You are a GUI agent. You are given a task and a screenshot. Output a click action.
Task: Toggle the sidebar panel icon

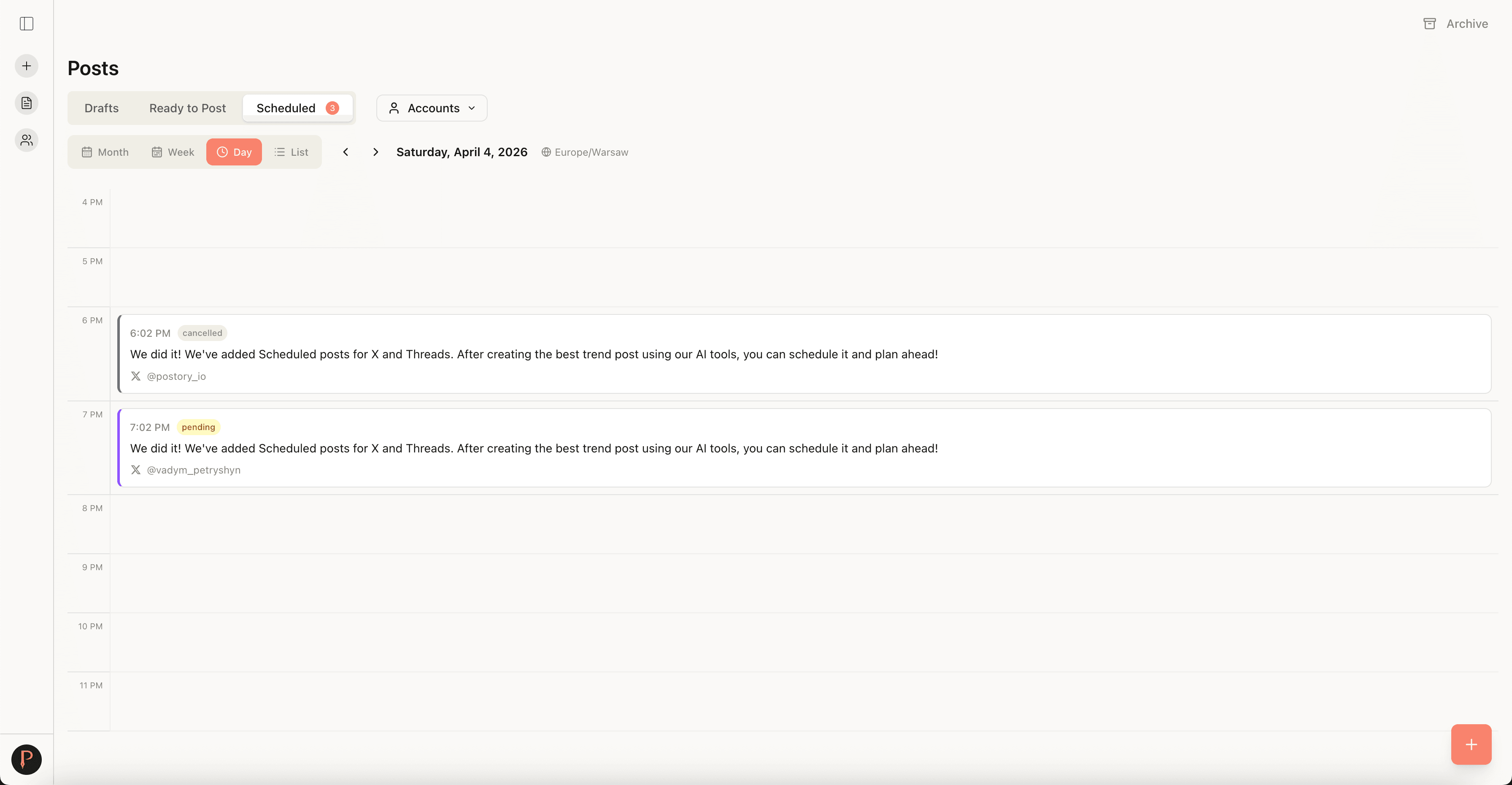click(x=27, y=24)
